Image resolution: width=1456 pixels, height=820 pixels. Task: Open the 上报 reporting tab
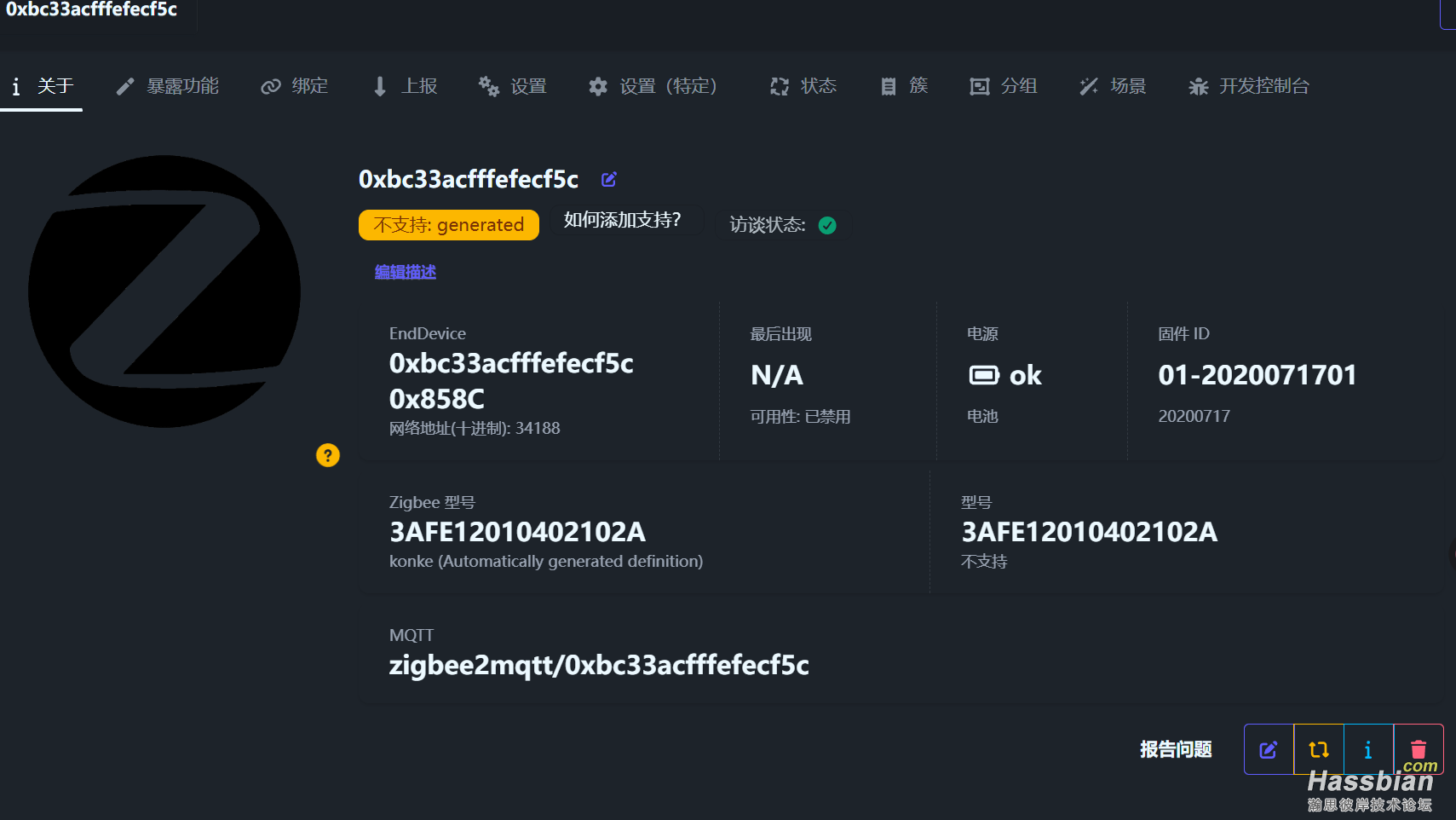click(x=406, y=86)
